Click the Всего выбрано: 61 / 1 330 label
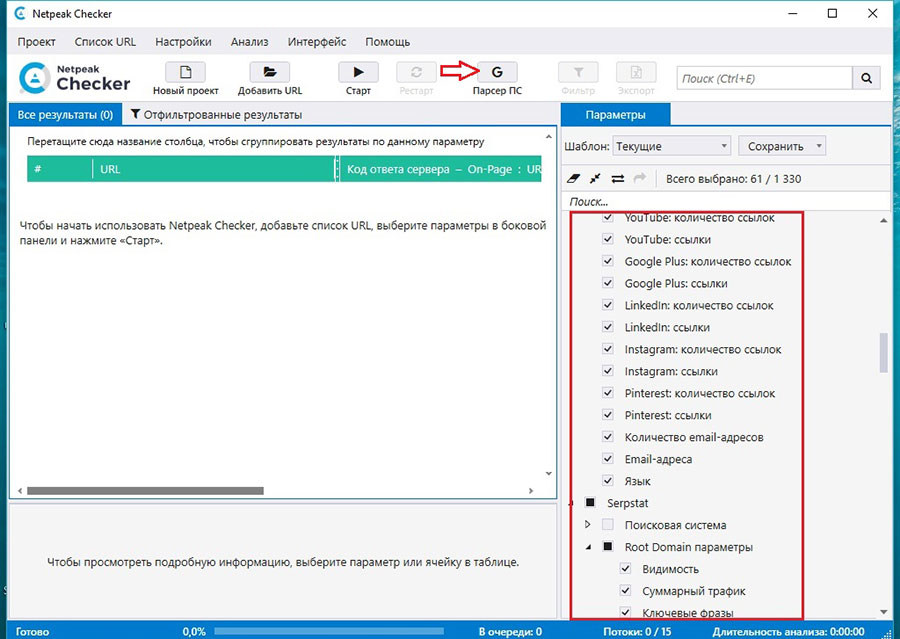Screen dimensions: 900x639 click(734, 179)
